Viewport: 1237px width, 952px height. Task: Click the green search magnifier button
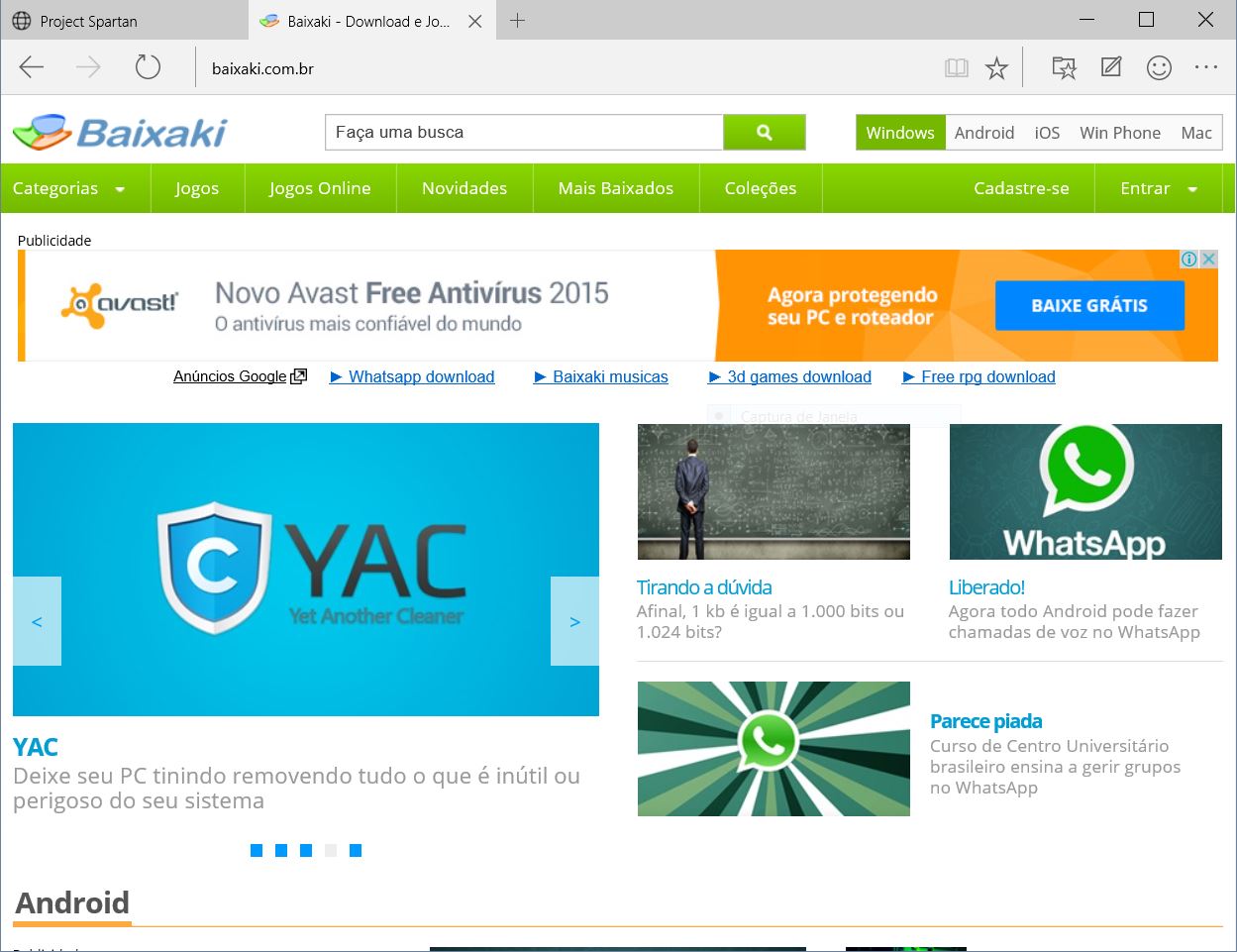click(764, 132)
